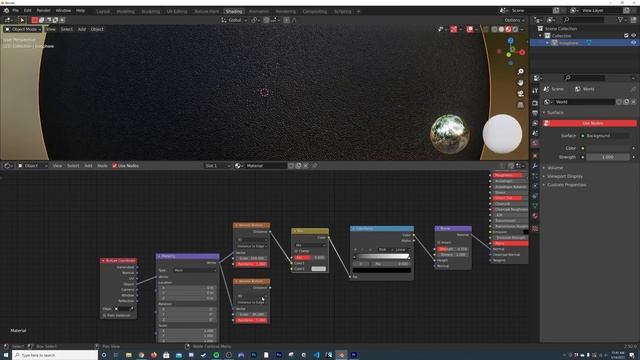640x360 pixels.
Task: Open the Render menu
Action: (x=43, y=10)
